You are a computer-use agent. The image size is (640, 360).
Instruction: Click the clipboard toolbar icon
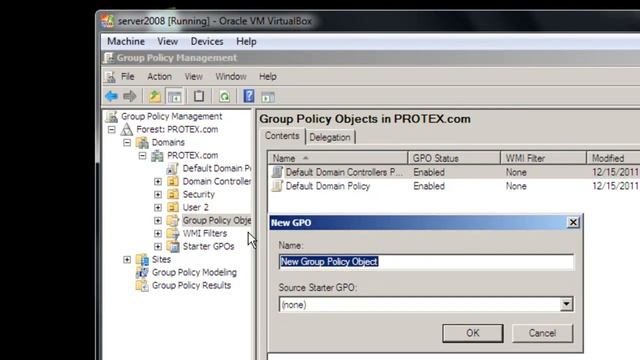tap(199, 96)
